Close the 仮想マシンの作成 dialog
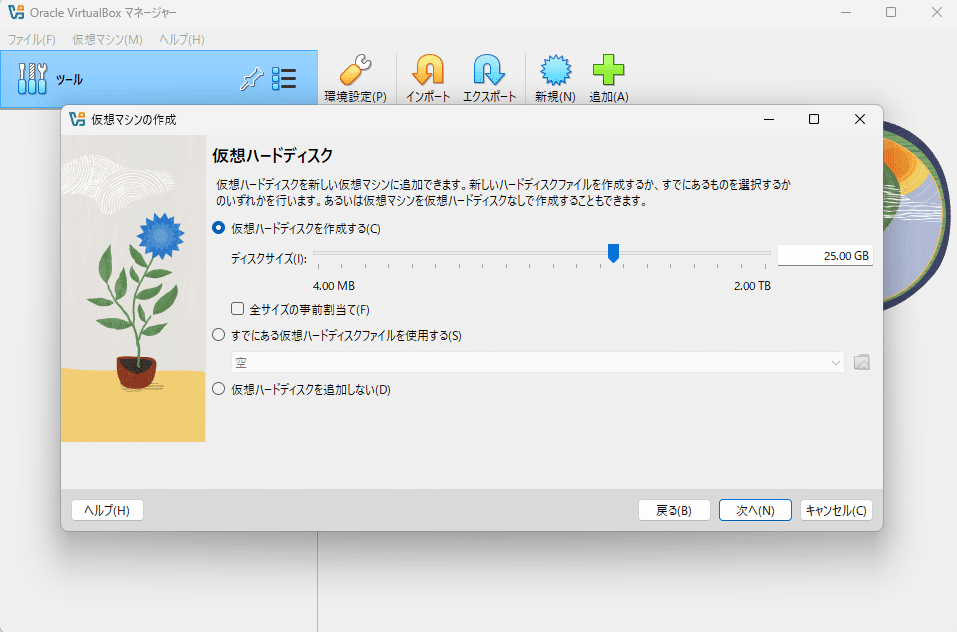957x632 pixels. pyautogui.click(x=860, y=120)
